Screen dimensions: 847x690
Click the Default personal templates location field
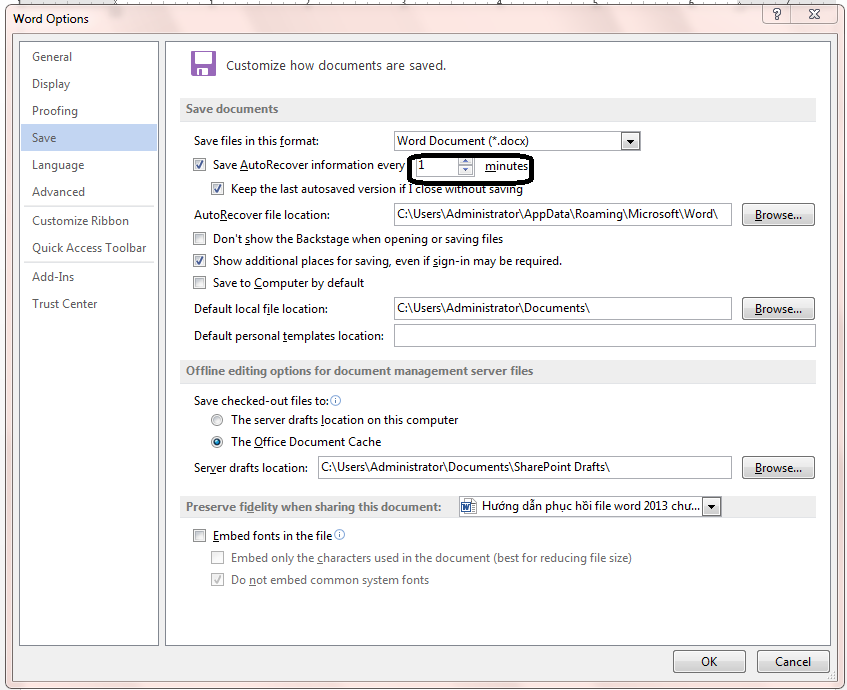[604, 336]
